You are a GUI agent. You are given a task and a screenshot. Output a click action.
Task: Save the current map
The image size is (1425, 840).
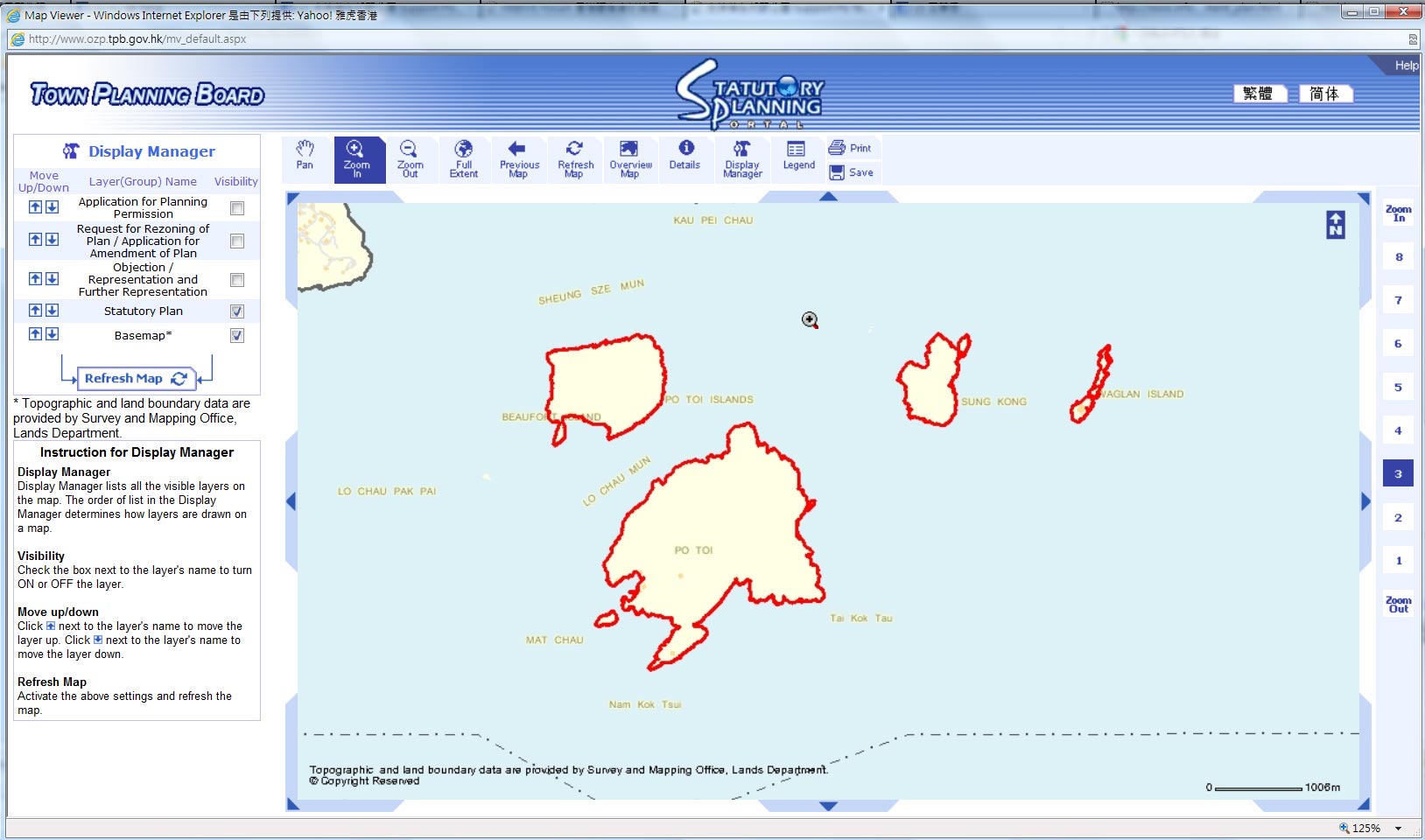(x=851, y=172)
